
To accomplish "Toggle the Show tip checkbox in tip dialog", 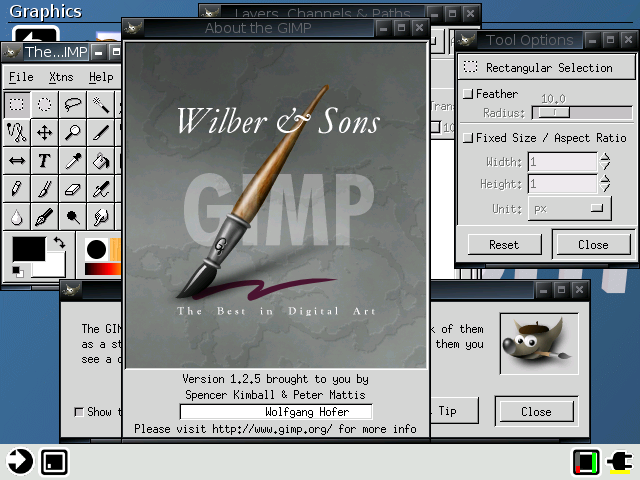I will click(79, 412).
